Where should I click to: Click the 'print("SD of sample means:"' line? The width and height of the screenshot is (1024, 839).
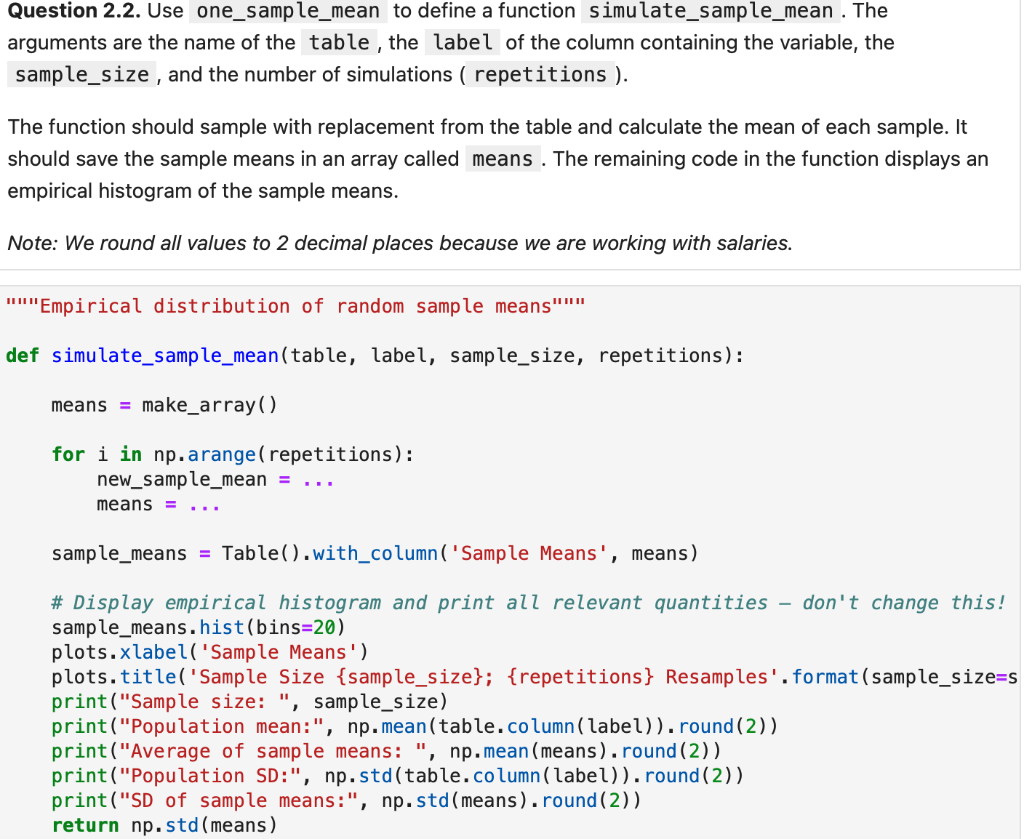coord(347,801)
